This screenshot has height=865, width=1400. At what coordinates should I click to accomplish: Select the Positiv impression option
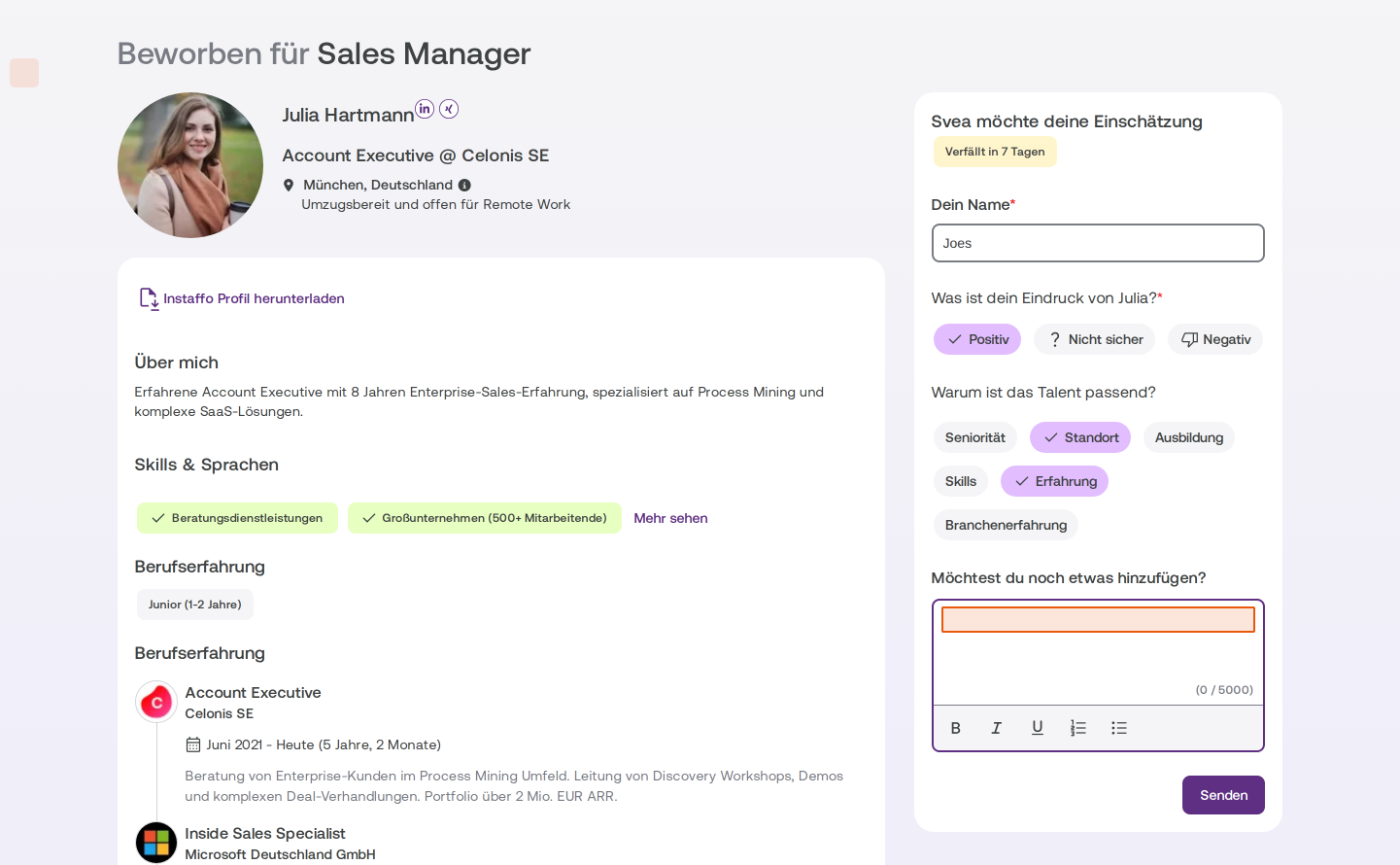(x=977, y=339)
